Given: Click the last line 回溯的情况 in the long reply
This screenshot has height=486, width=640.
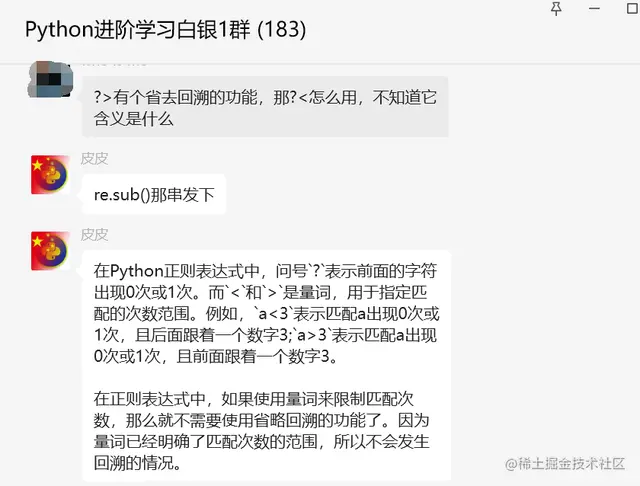Looking at the screenshot, I should click(137, 463).
